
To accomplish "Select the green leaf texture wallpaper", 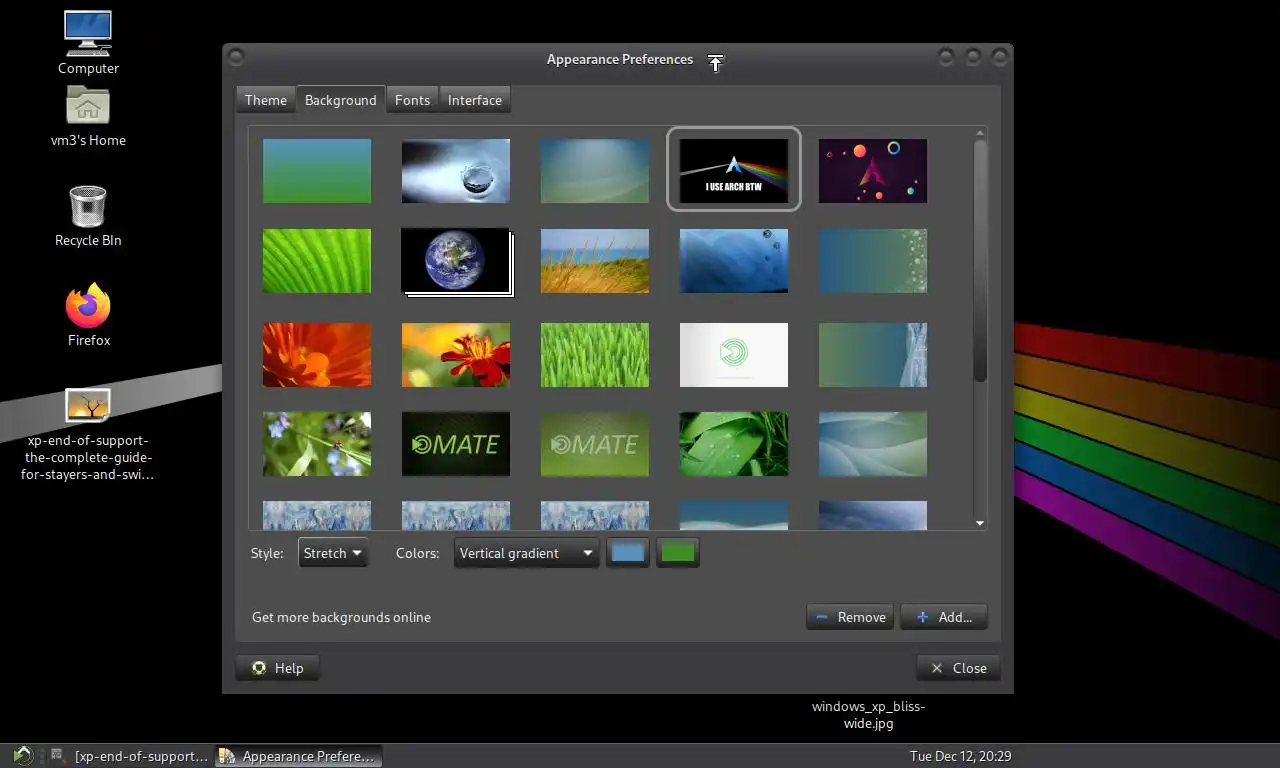I will (317, 261).
